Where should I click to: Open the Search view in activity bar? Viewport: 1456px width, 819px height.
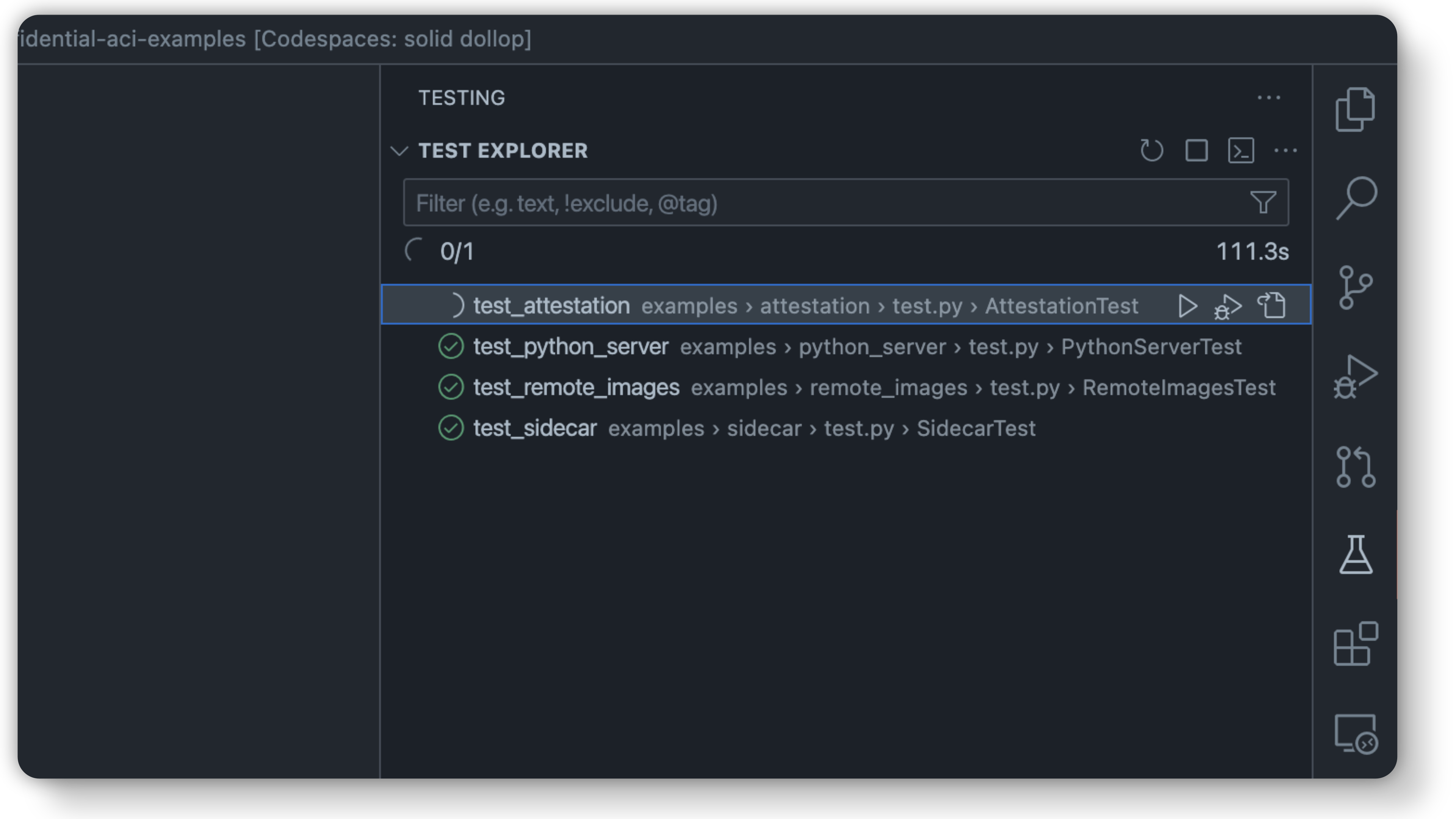pos(1356,198)
